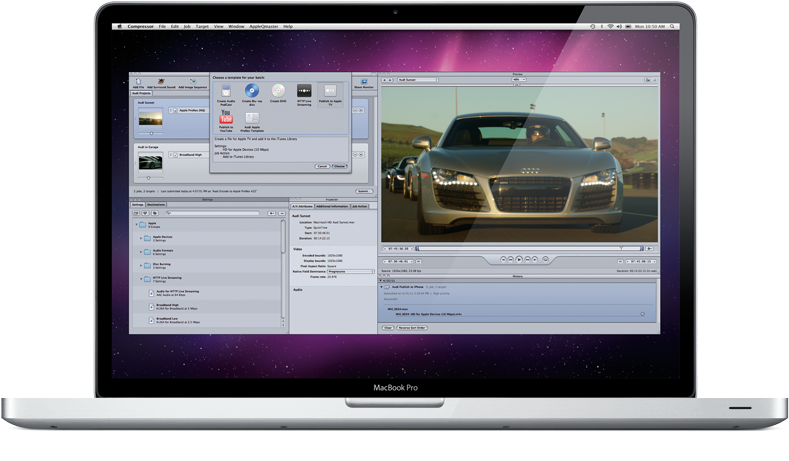Open Native Field Dominance dropdown
The height and width of the screenshot is (461, 789).
tap(352, 269)
